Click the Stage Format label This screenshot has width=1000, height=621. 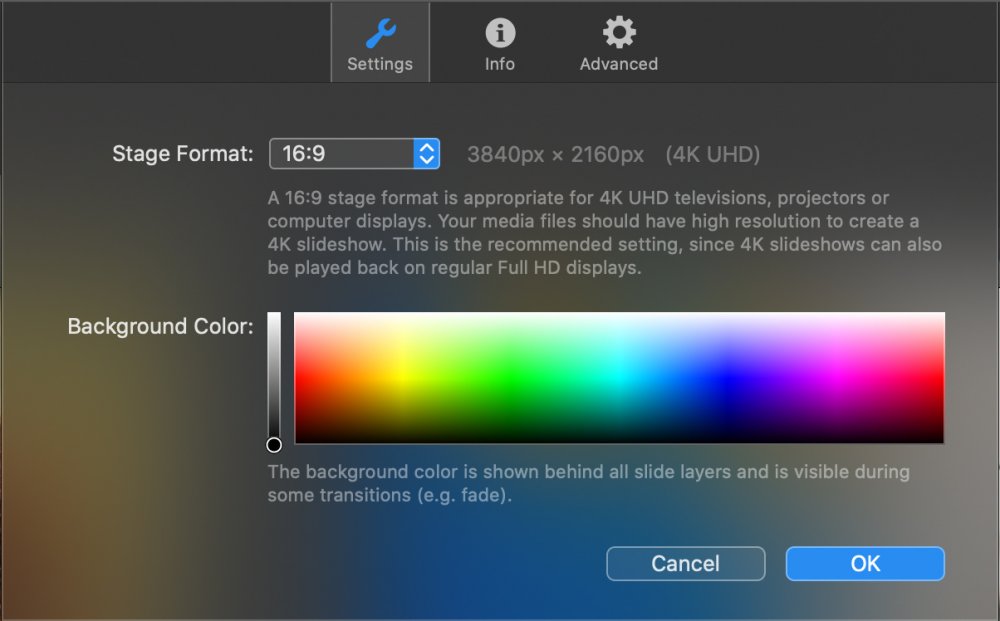point(183,154)
